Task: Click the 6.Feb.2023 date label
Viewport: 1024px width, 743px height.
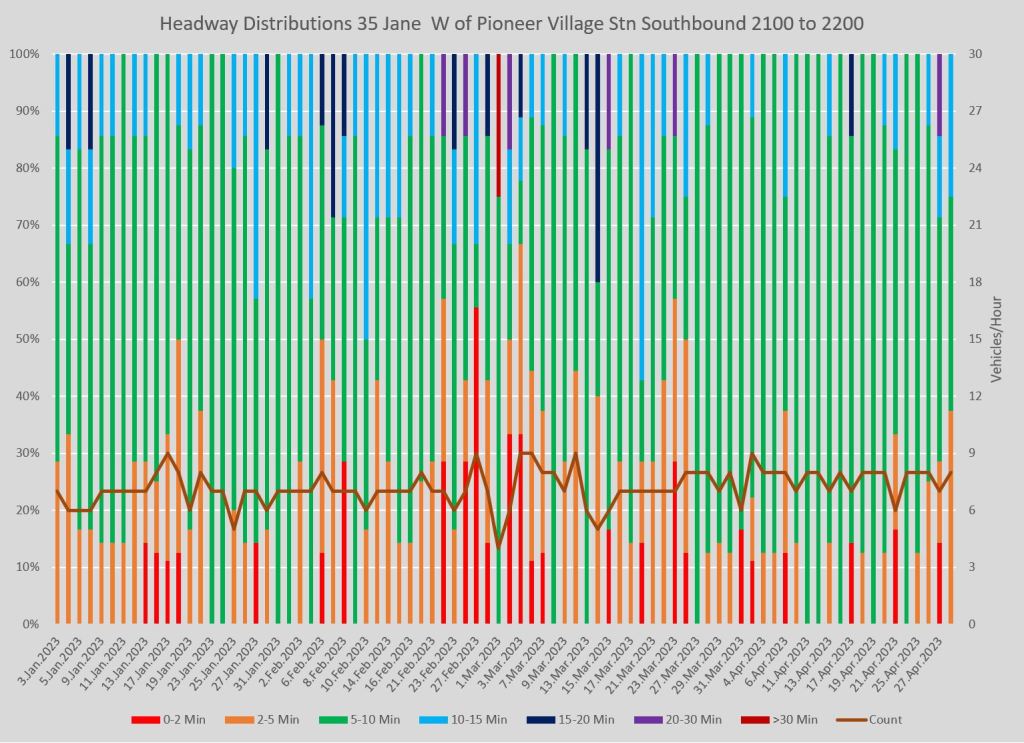Action: click(x=309, y=654)
